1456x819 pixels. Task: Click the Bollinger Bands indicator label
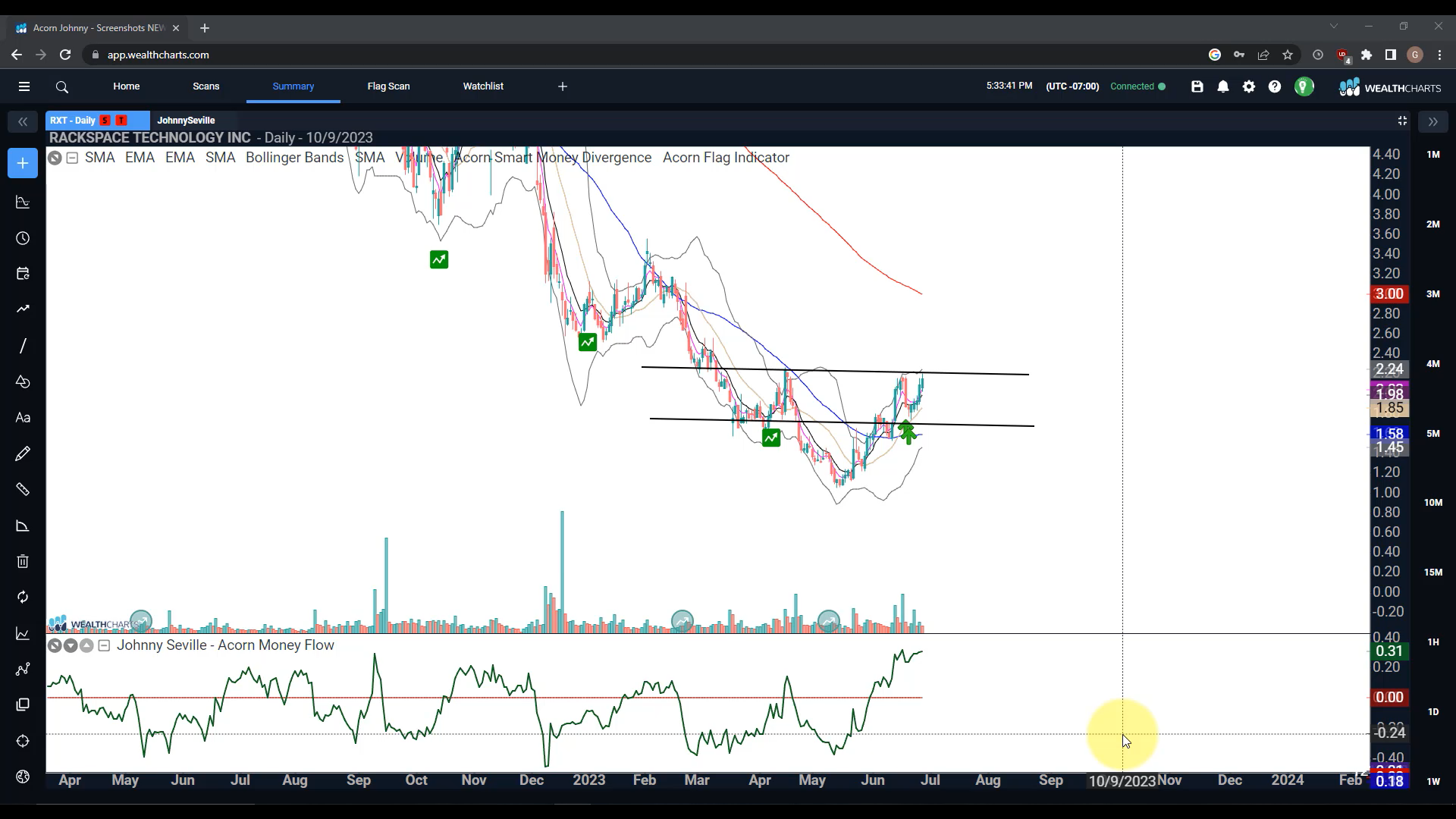294,158
